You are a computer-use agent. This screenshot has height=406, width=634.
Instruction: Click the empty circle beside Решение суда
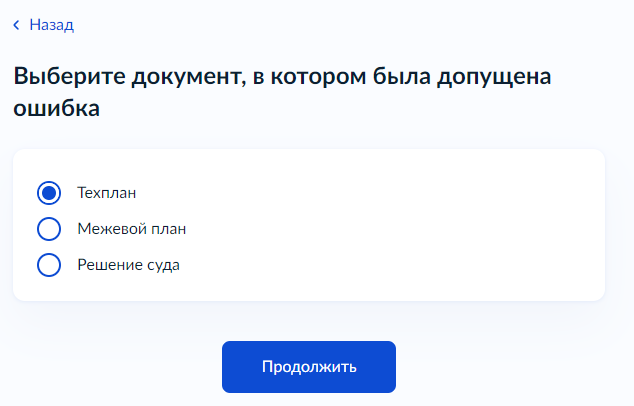tap(49, 265)
